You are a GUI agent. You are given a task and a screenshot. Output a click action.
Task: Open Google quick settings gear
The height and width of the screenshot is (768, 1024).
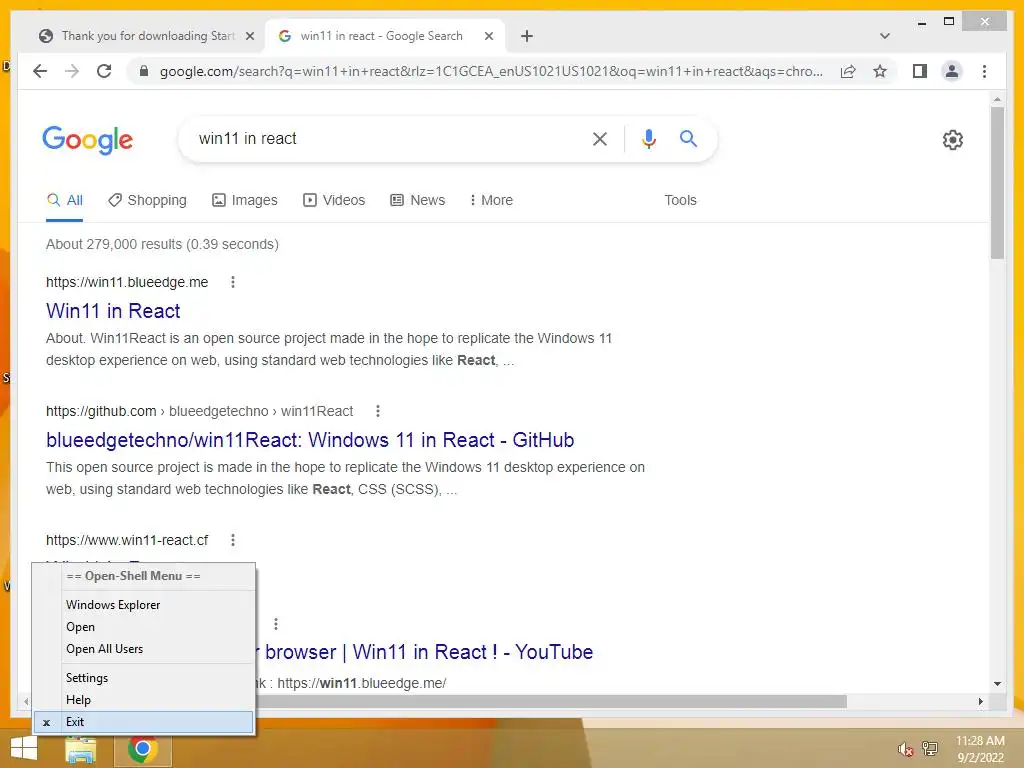(x=953, y=140)
